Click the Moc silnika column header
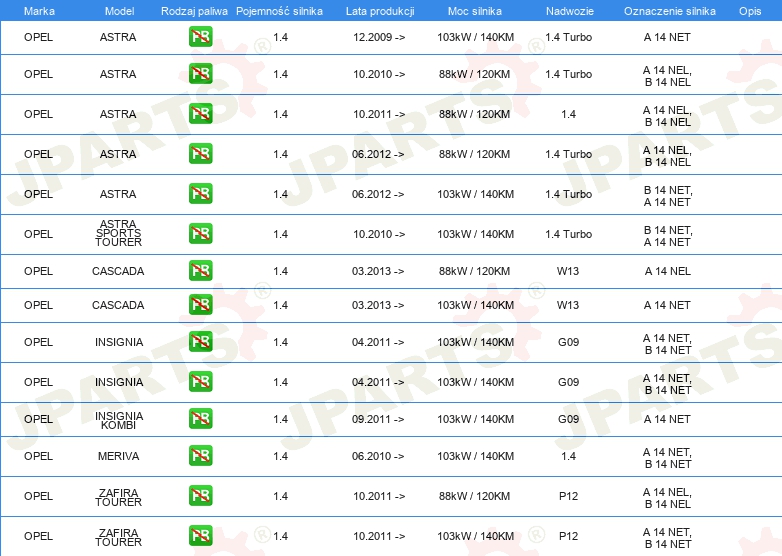This screenshot has width=782, height=556. 475,10
